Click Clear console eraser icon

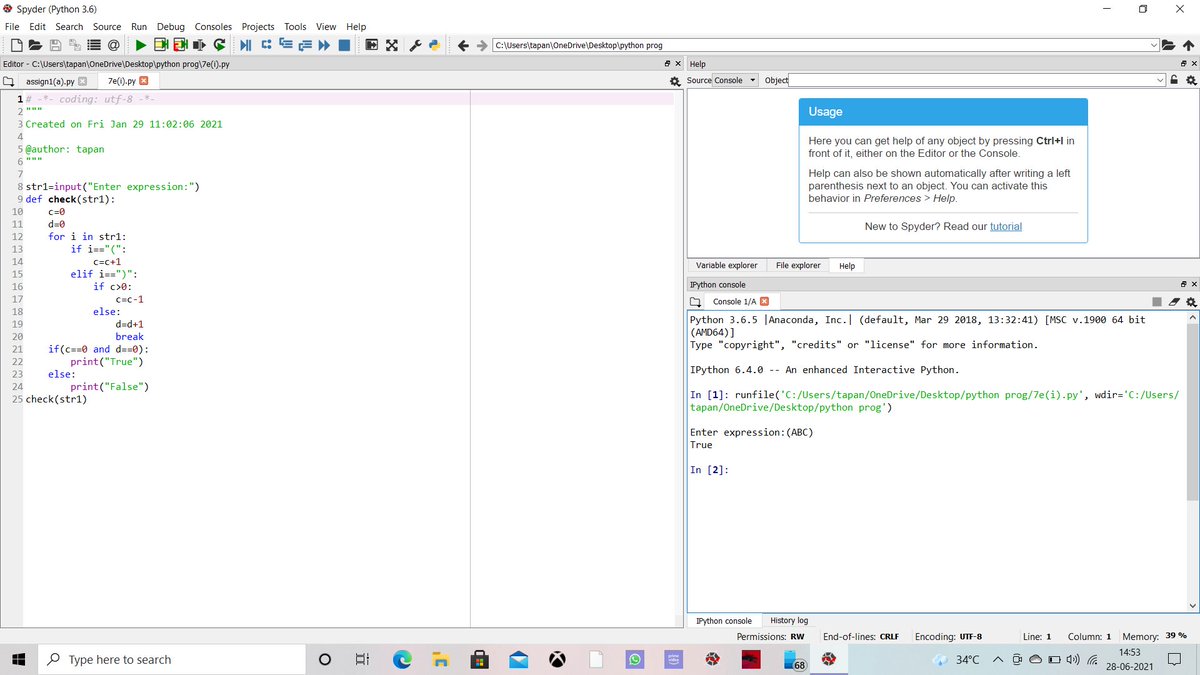(1174, 302)
